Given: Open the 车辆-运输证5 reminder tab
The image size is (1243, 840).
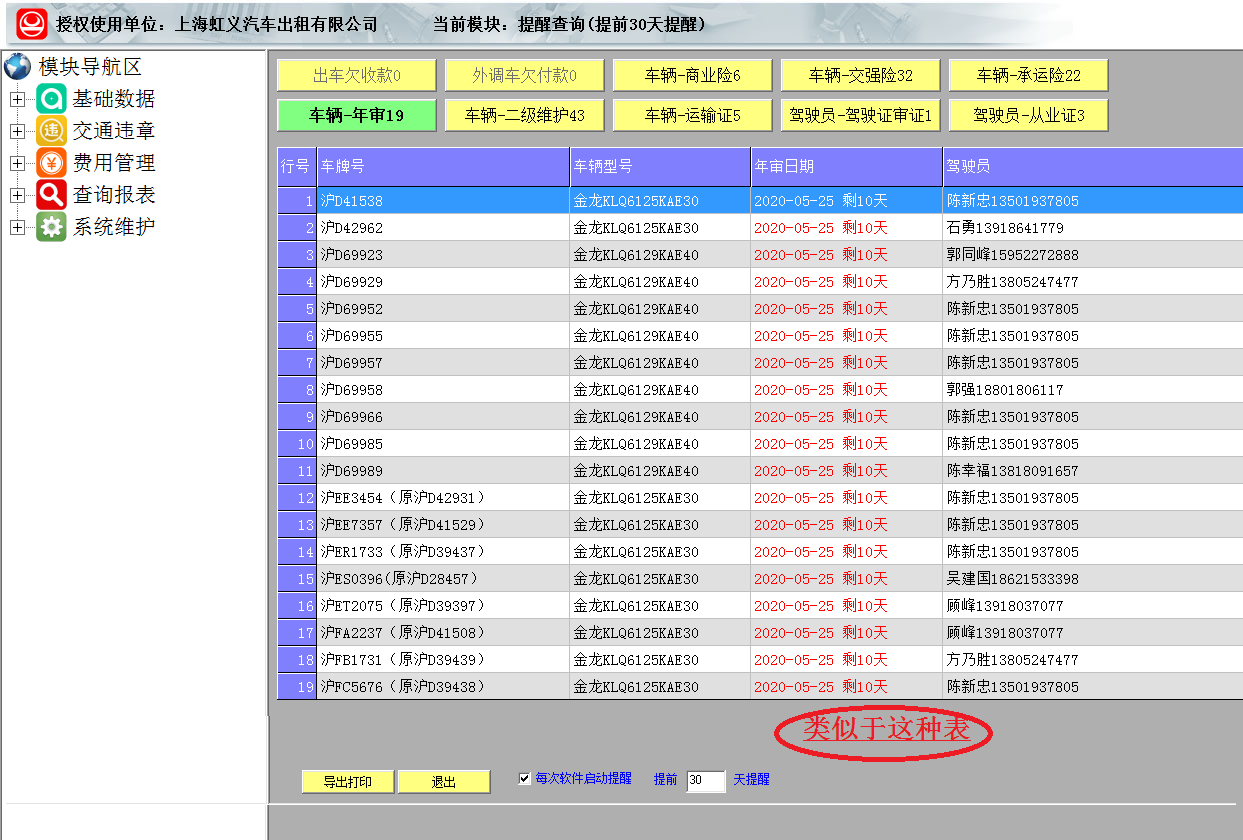Looking at the screenshot, I should coord(693,115).
